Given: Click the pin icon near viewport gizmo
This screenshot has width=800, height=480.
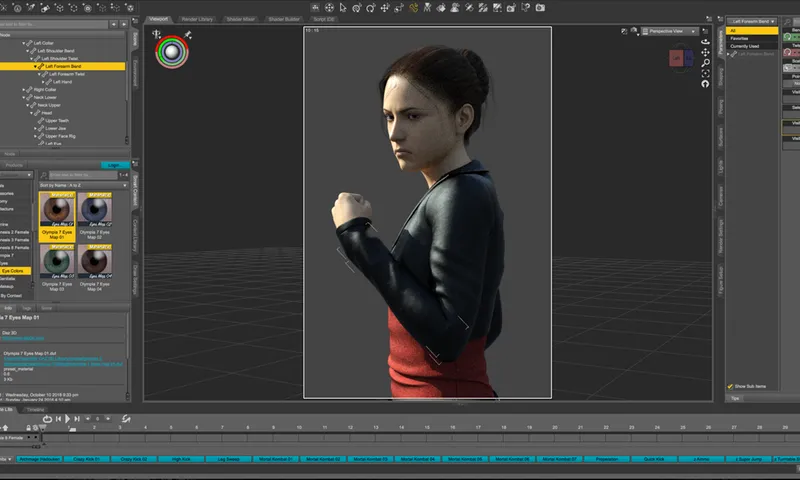Looking at the screenshot, I should (189, 34).
